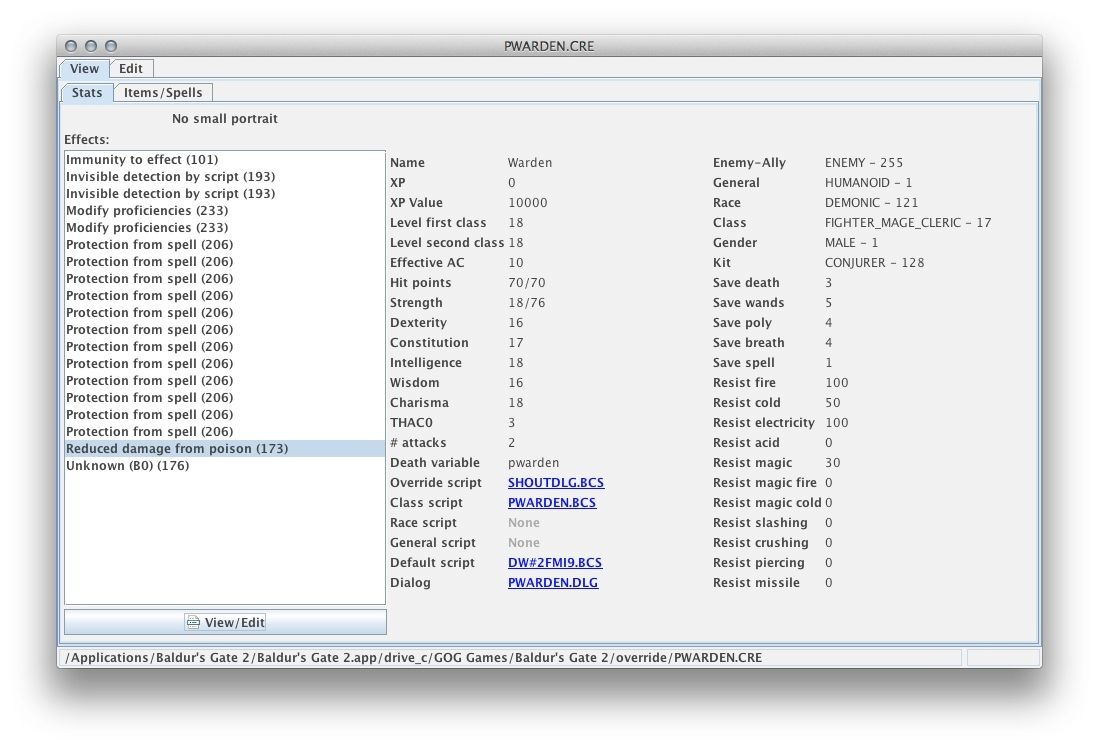Viewport: 1099px width, 747px height.
Task: Select first Modify proficiencies (233) entry
Action: coord(147,211)
